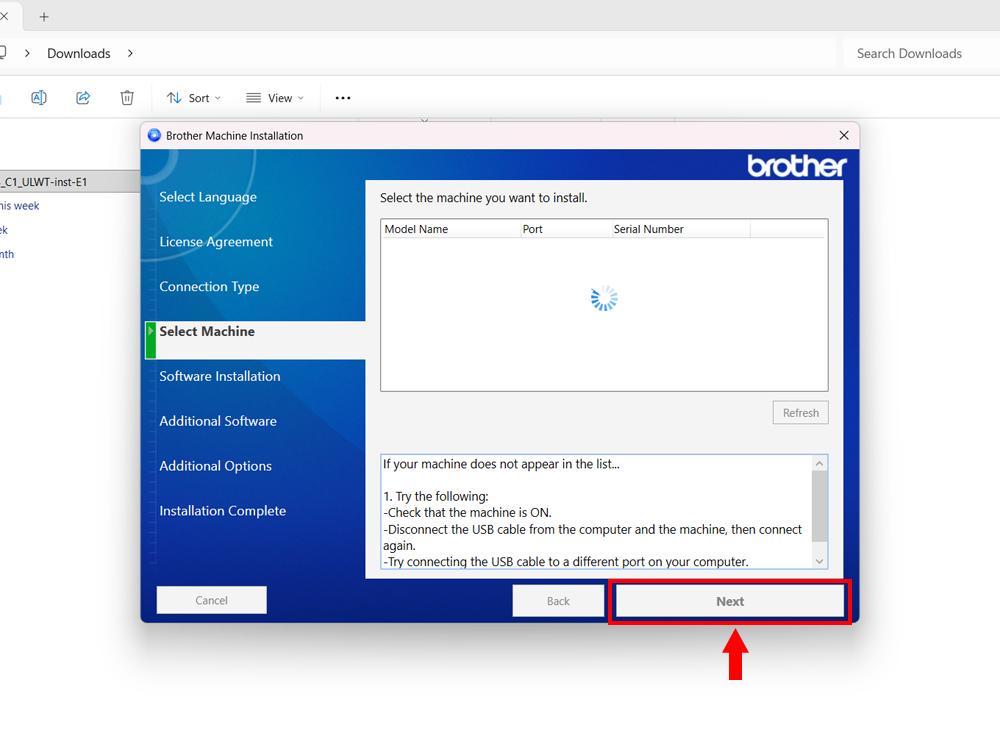The height and width of the screenshot is (738, 1000).
Task: Click the 'Check that the machine is ON' line
Action: pyautogui.click(x=467, y=513)
